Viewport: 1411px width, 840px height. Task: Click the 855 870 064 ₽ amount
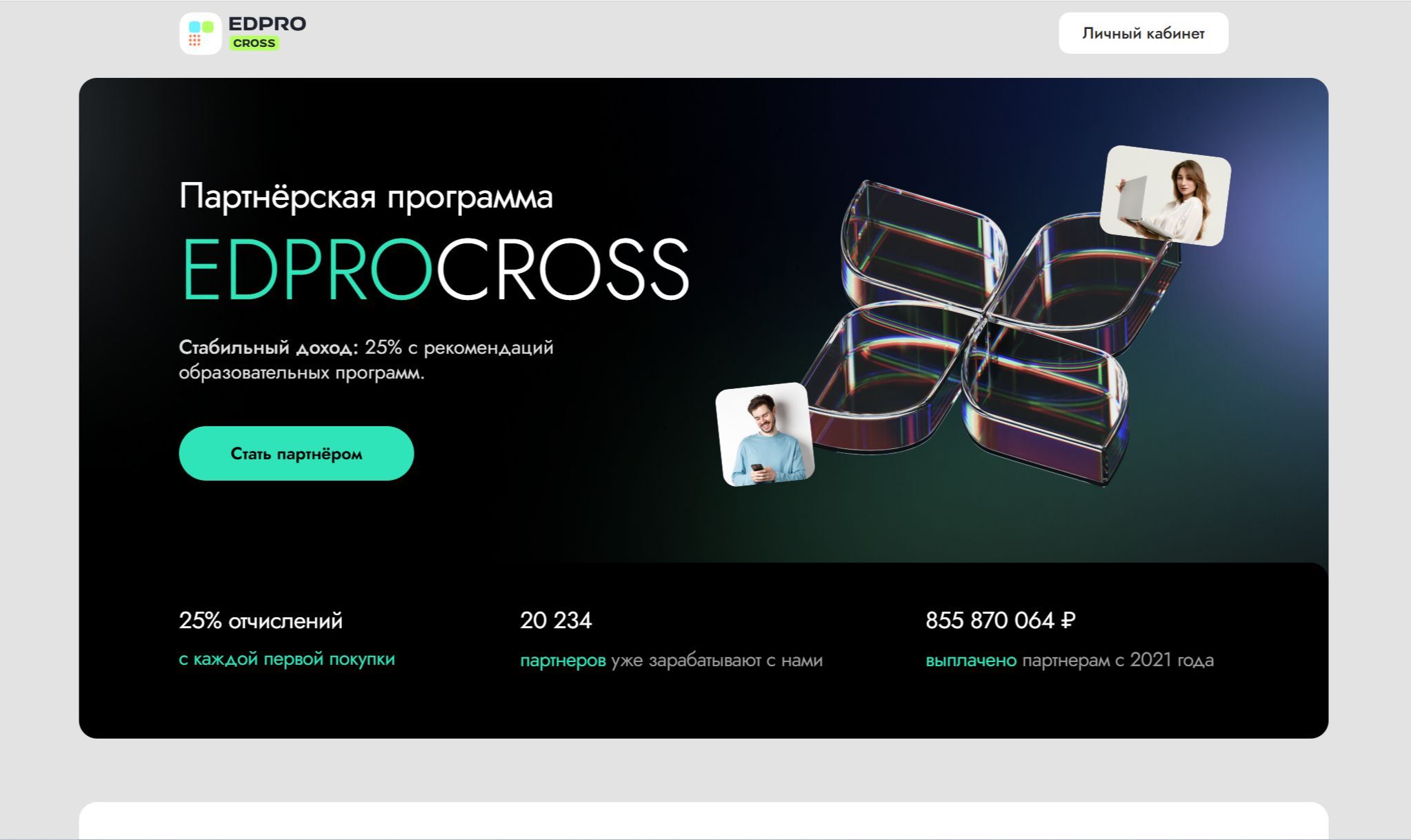click(x=1001, y=621)
